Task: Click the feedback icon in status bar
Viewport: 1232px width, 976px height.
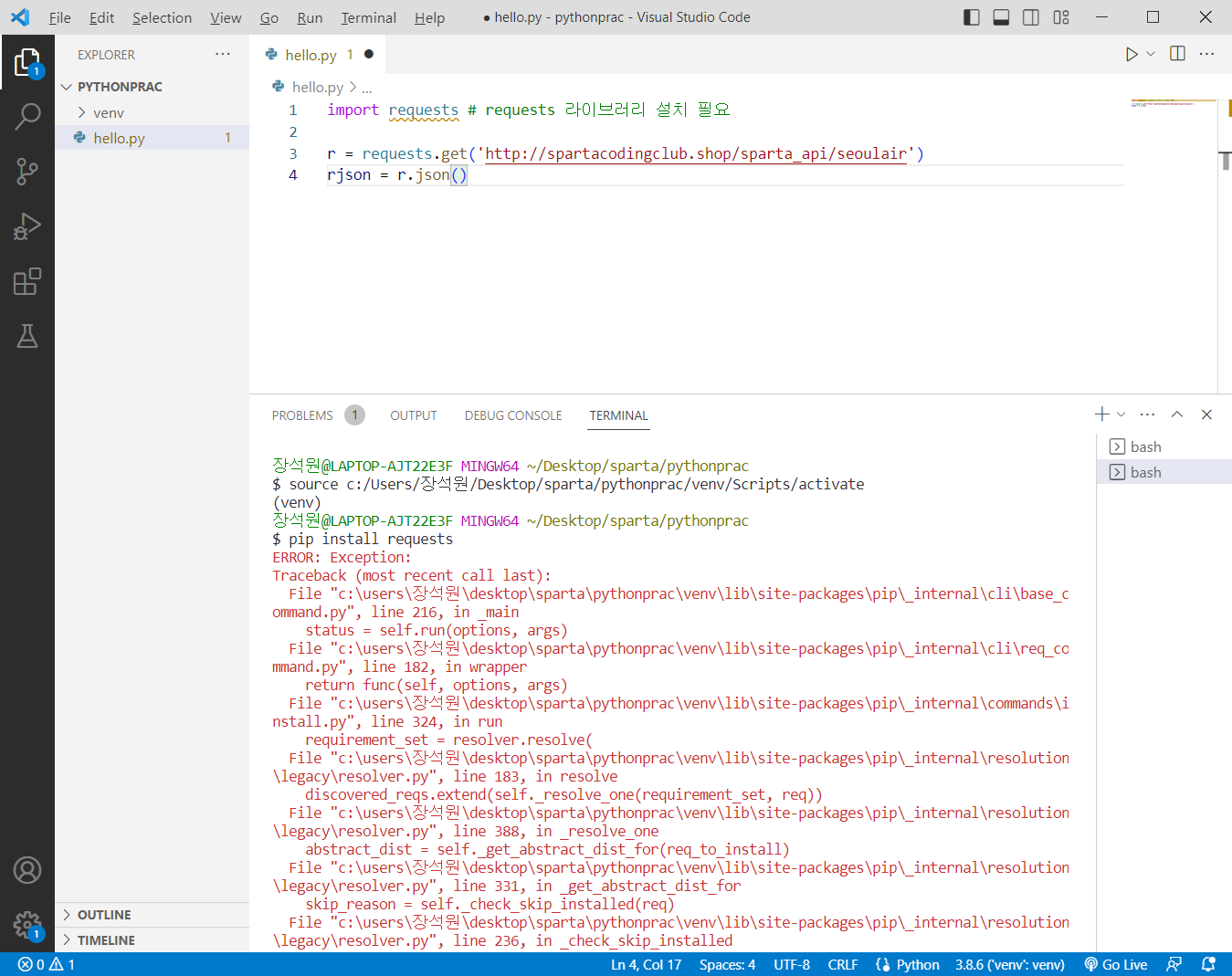Action: coord(1174,964)
